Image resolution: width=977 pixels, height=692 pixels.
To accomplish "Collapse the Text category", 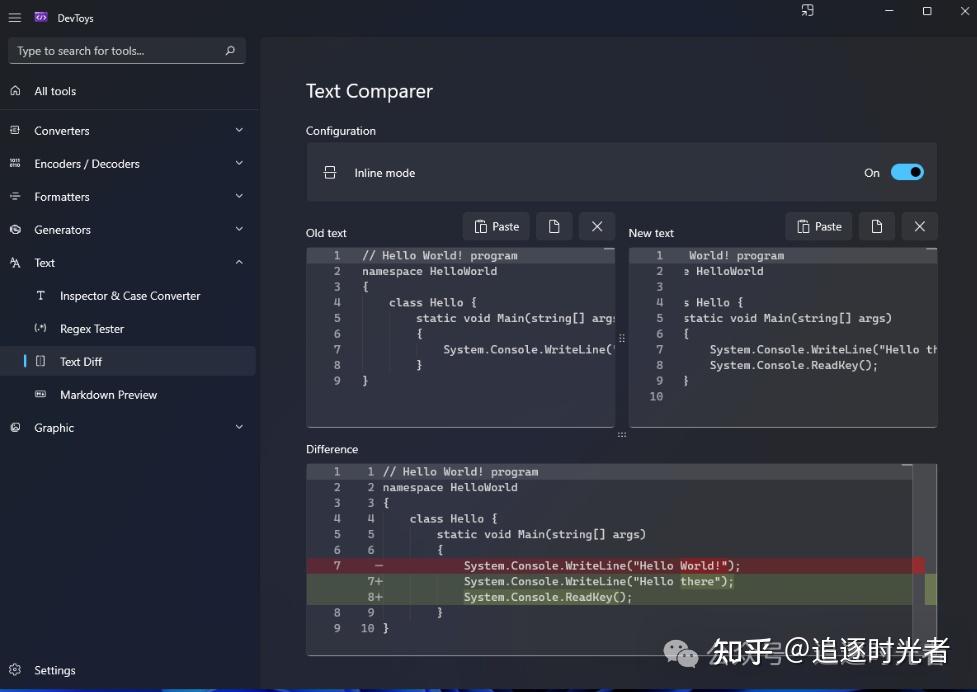I will pyautogui.click(x=239, y=262).
